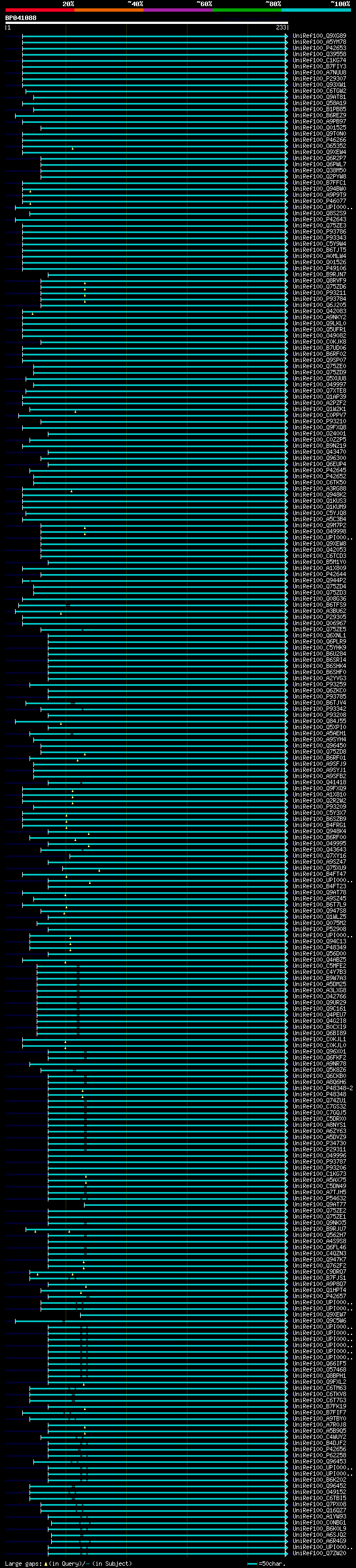Screen dimensions: 356x1568
Task: Select hit label UniRef100_B4FT47
Action: pos(319,874)
